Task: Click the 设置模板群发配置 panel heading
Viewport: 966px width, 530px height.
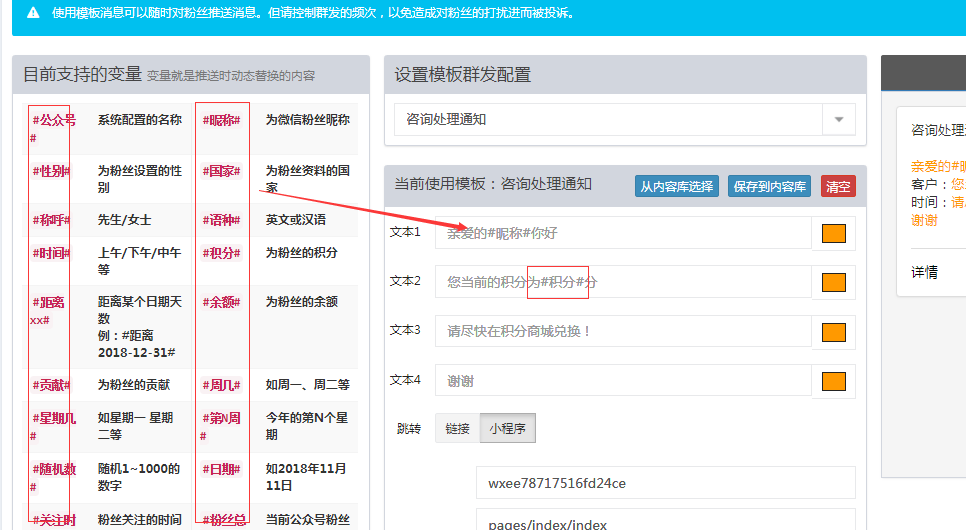Action: 463,75
